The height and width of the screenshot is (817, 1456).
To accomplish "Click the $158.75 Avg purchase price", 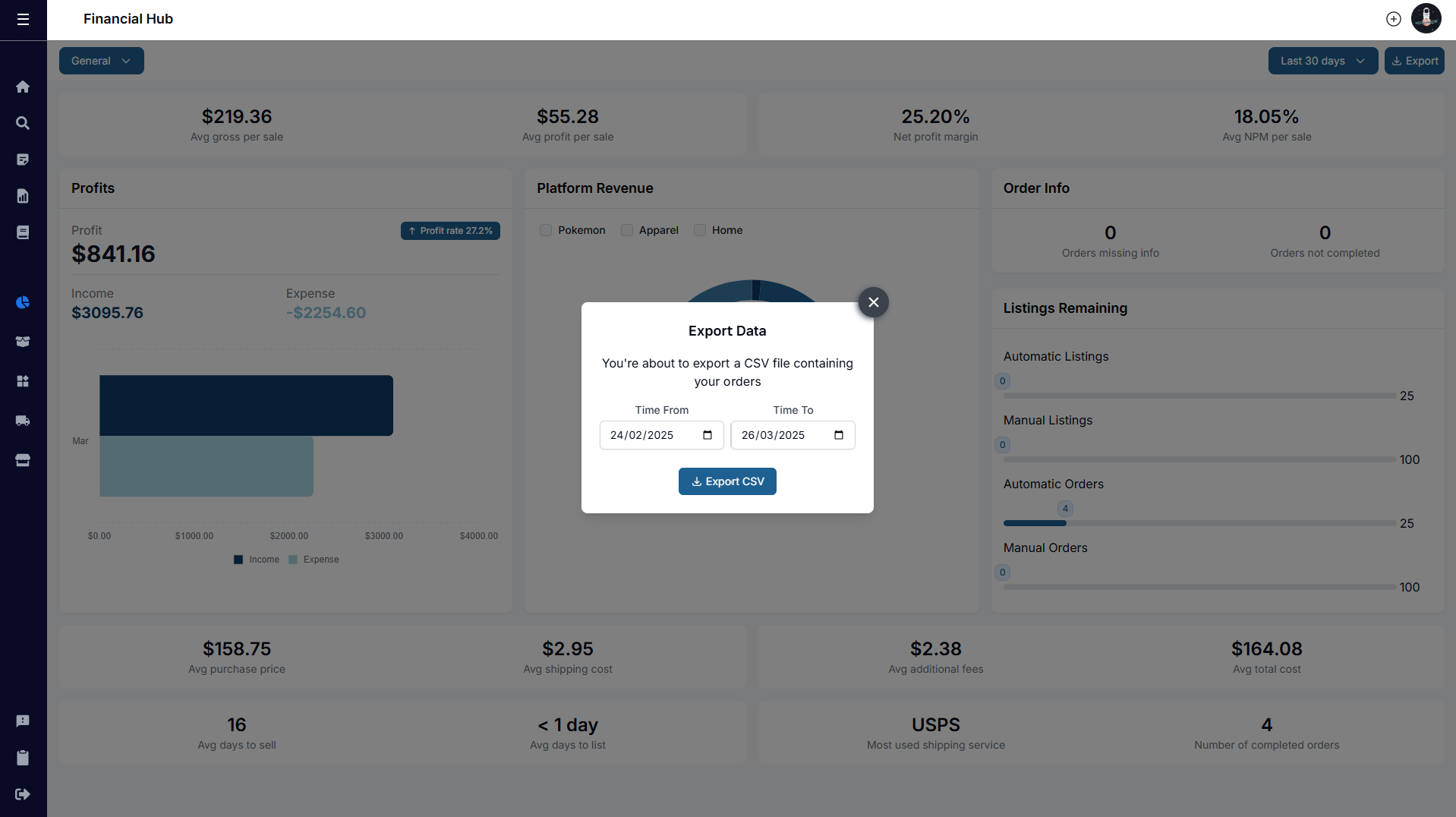I will (x=237, y=649).
